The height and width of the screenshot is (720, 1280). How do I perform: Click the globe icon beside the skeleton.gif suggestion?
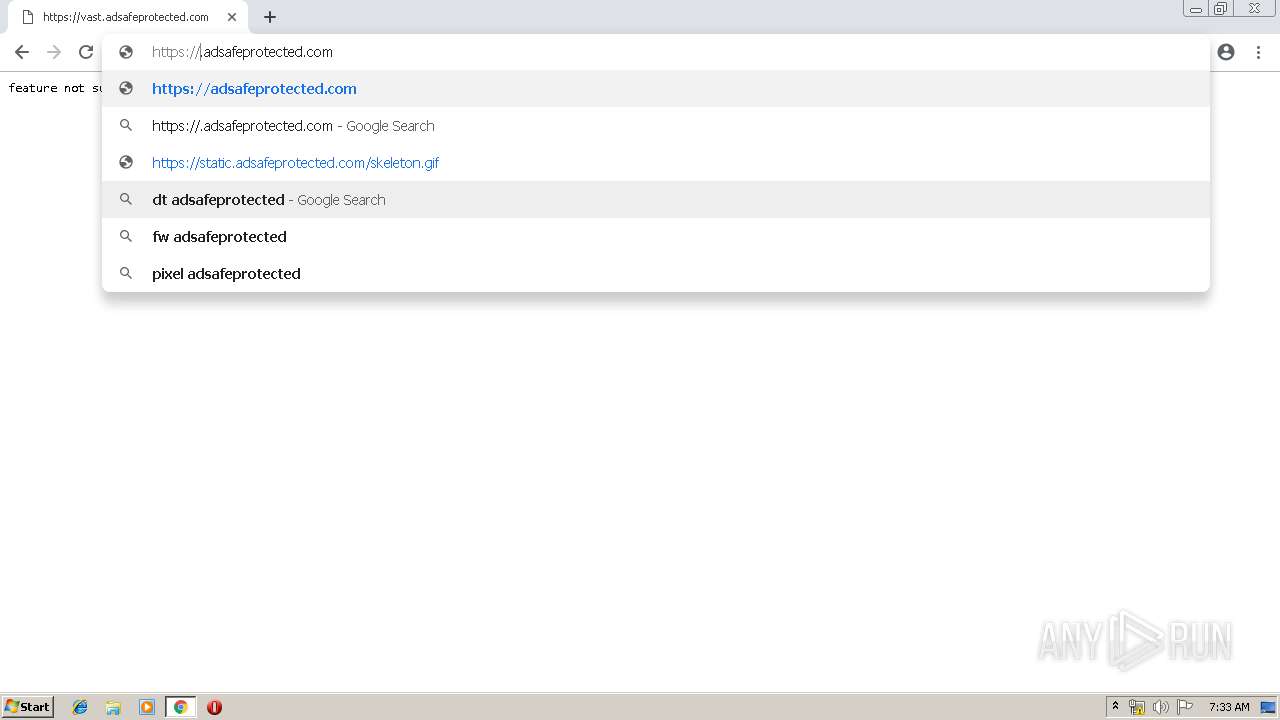tap(126, 163)
